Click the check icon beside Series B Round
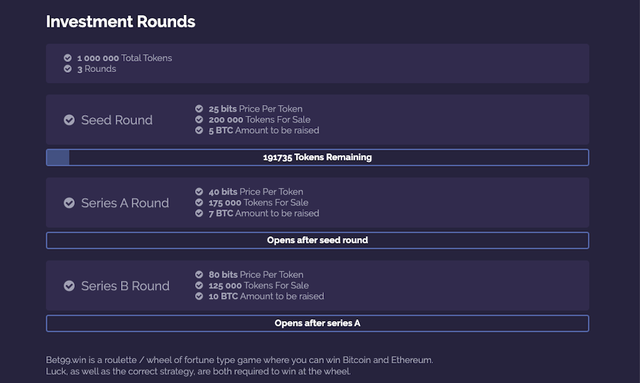Screen dimensions: 640x383 pos(69,286)
